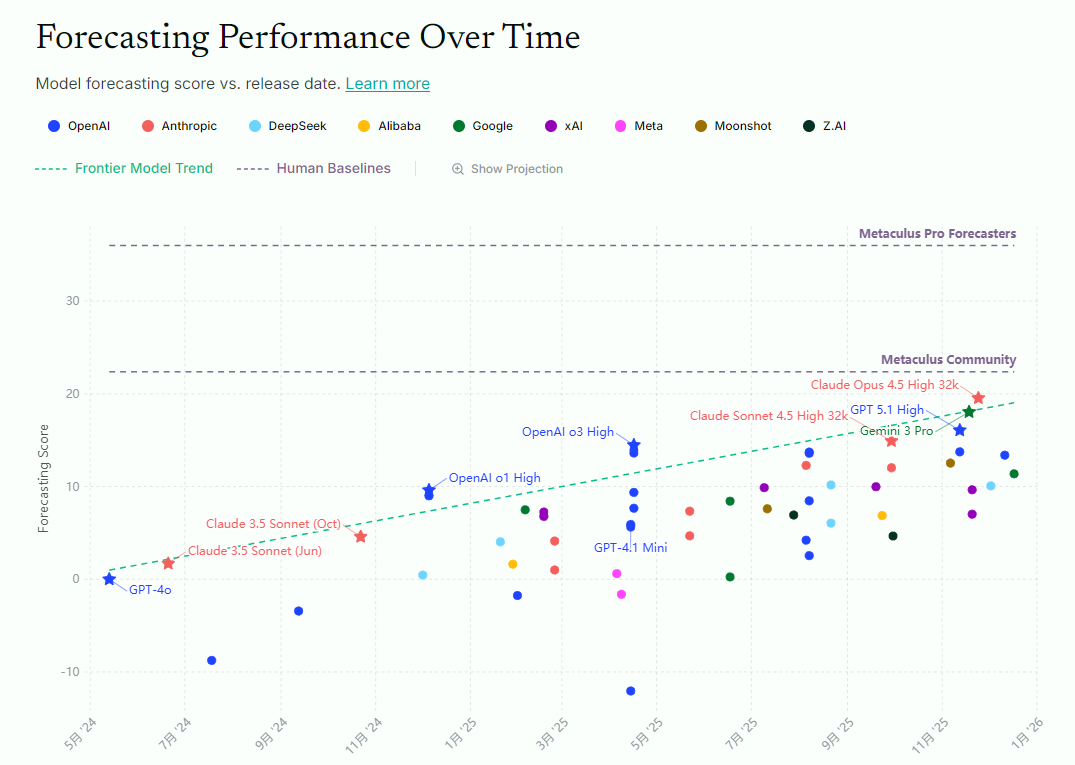
Task: Toggle the Frontier Model Trend line
Action: point(124,168)
